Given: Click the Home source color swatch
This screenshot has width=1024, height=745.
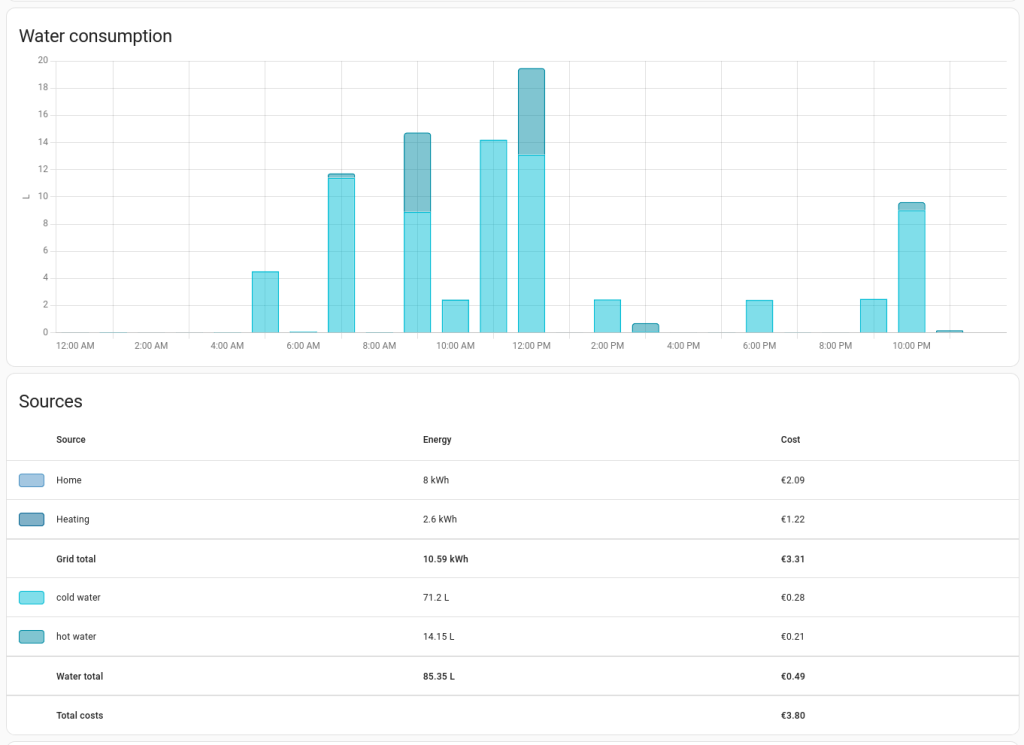Looking at the screenshot, I should click(31, 480).
